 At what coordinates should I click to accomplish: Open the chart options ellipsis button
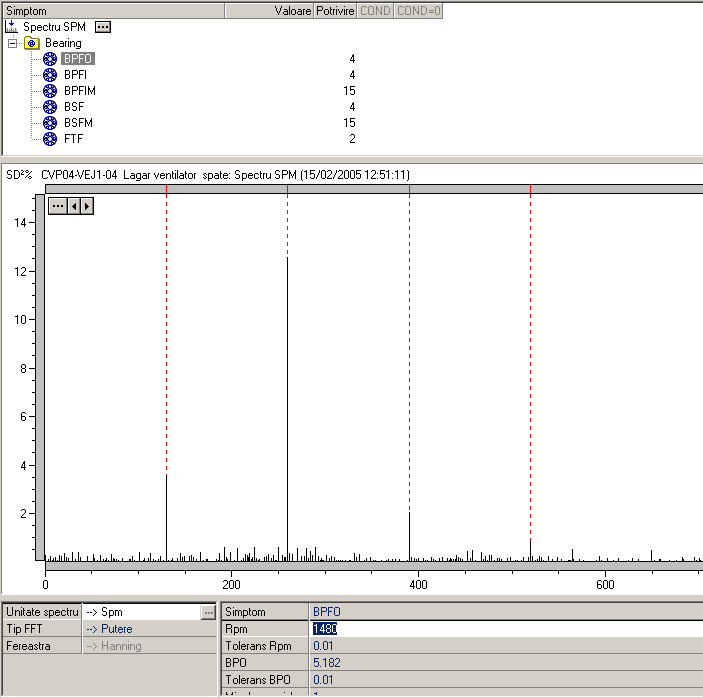tap(57, 206)
